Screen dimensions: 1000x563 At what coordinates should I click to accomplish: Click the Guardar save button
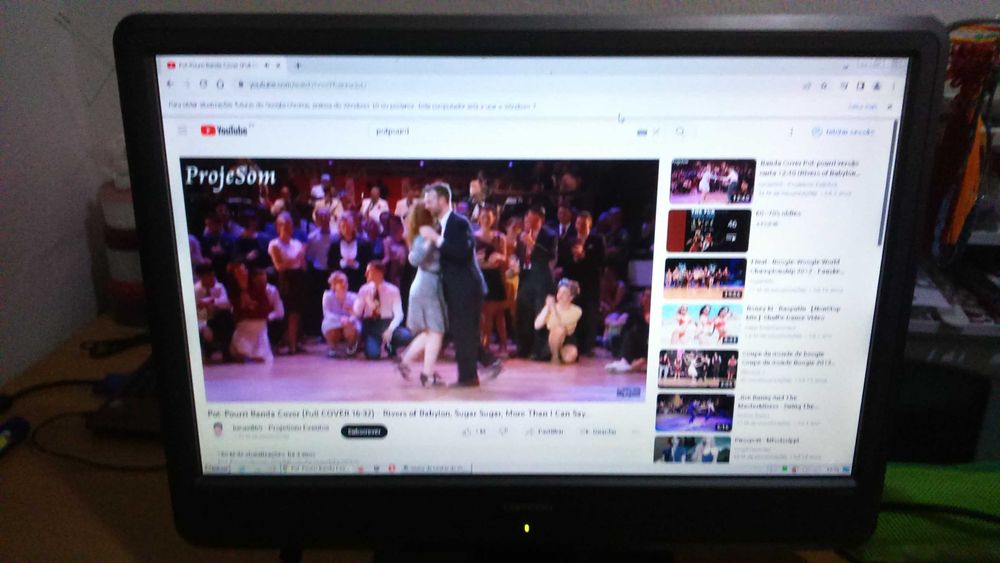click(598, 432)
